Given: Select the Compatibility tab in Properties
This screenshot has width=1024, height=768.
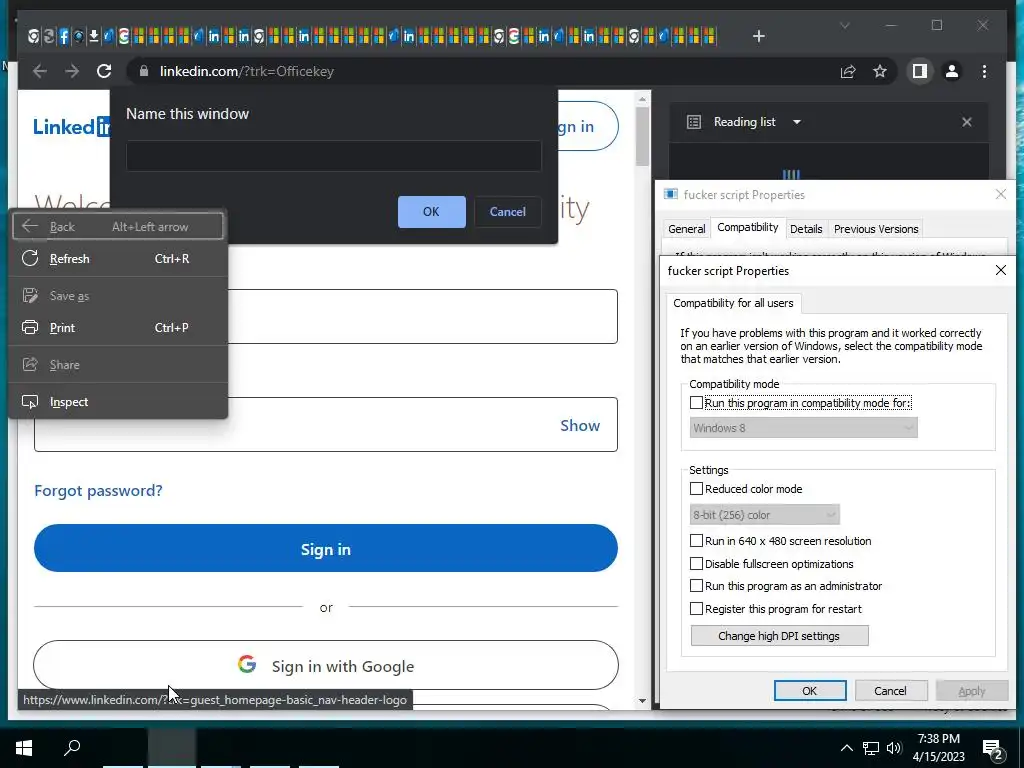Looking at the screenshot, I should (748, 227).
